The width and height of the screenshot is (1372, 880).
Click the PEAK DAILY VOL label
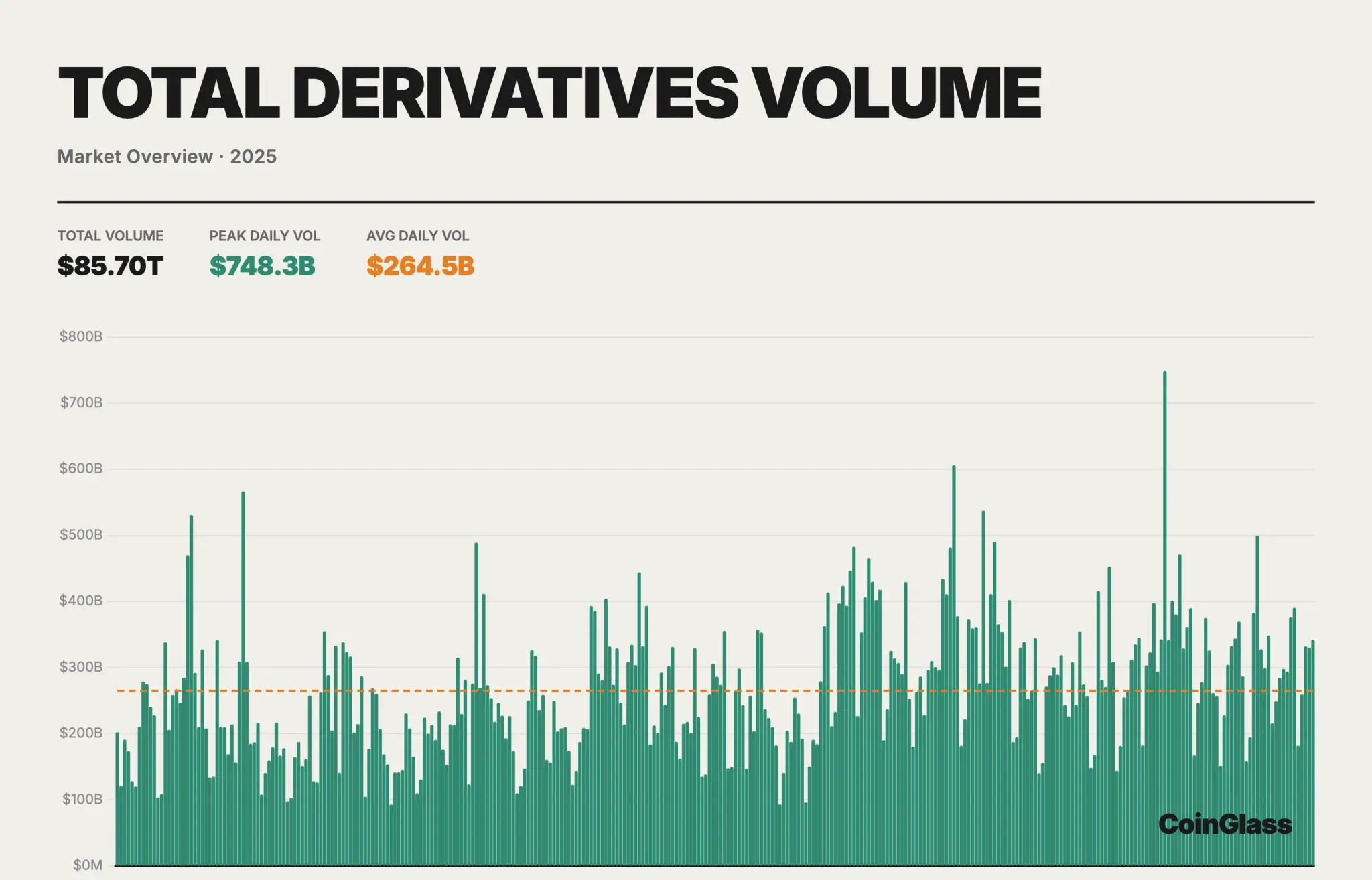click(265, 236)
